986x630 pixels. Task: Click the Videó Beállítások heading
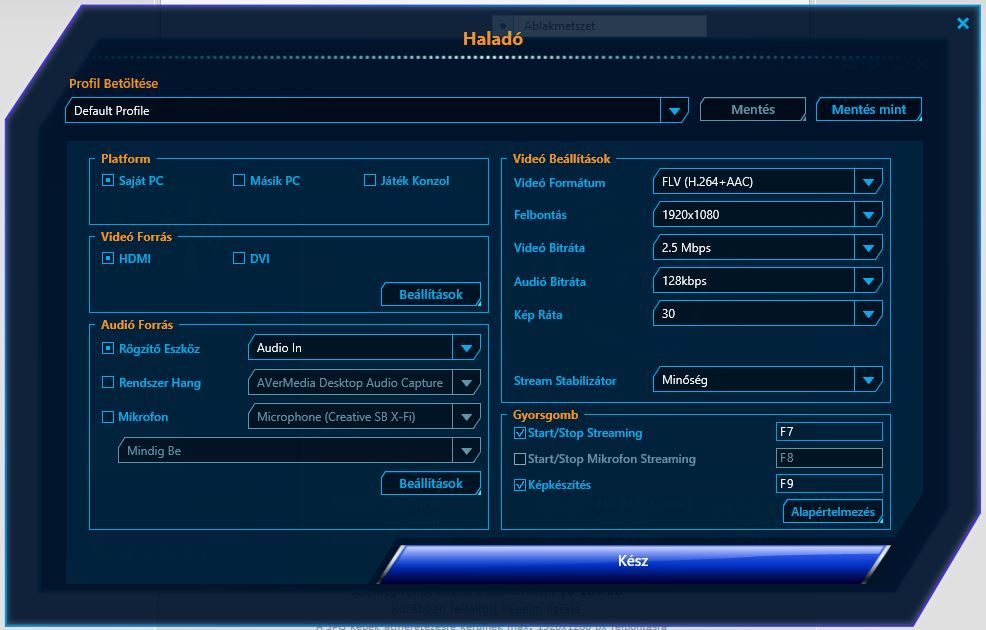(x=562, y=159)
